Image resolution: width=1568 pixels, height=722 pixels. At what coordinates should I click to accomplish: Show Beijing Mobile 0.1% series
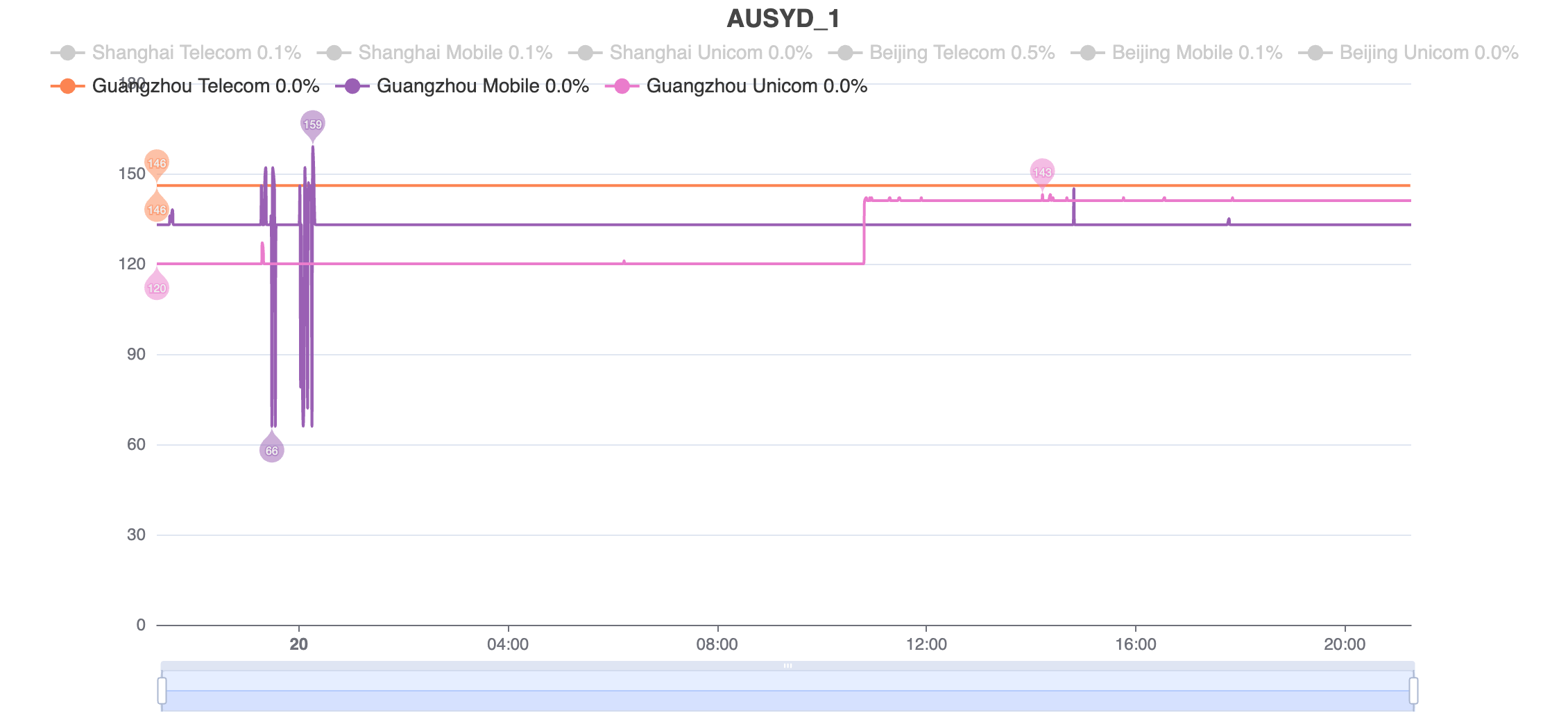pos(1177,53)
